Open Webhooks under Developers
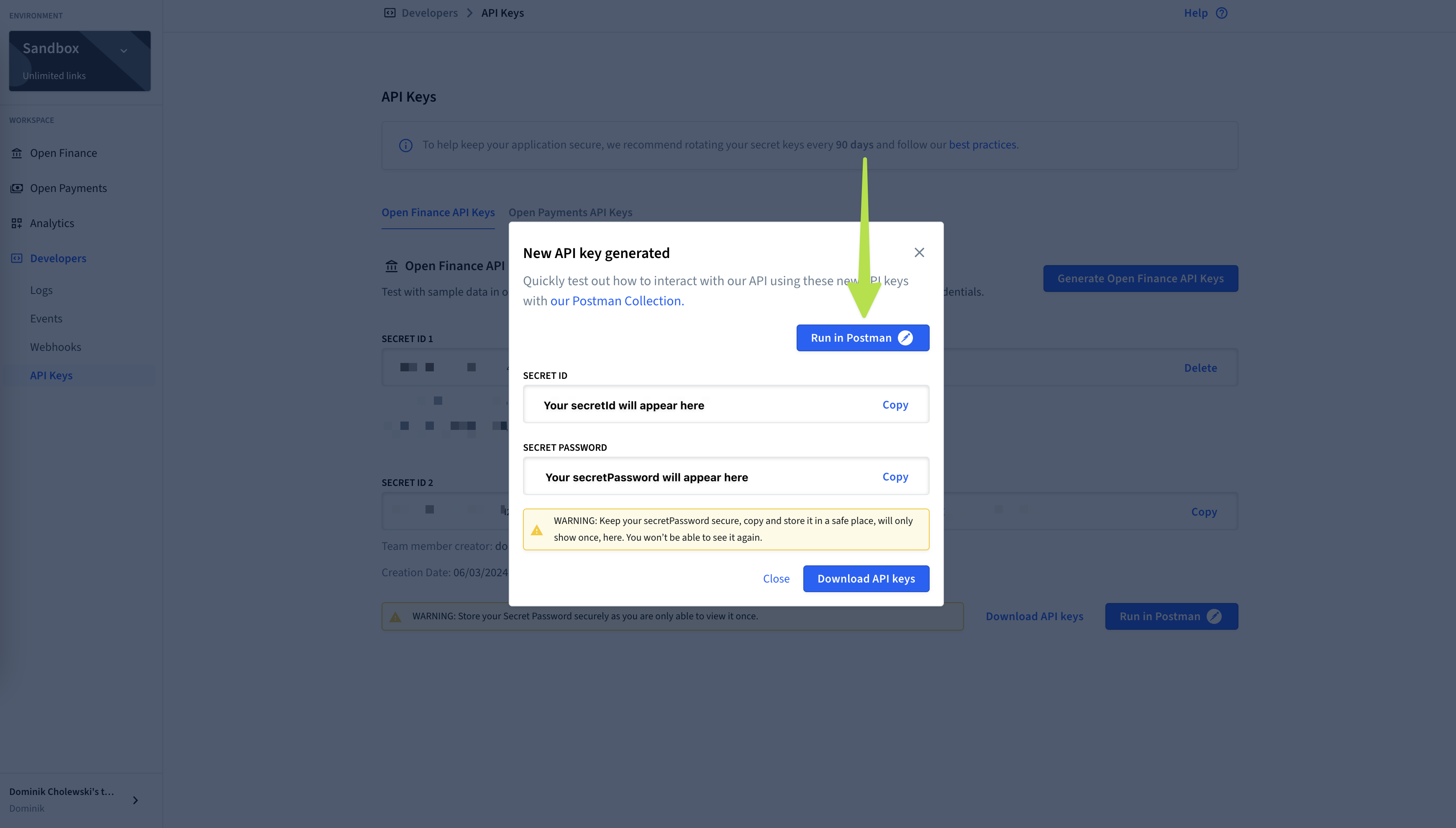 pos(55,347)
